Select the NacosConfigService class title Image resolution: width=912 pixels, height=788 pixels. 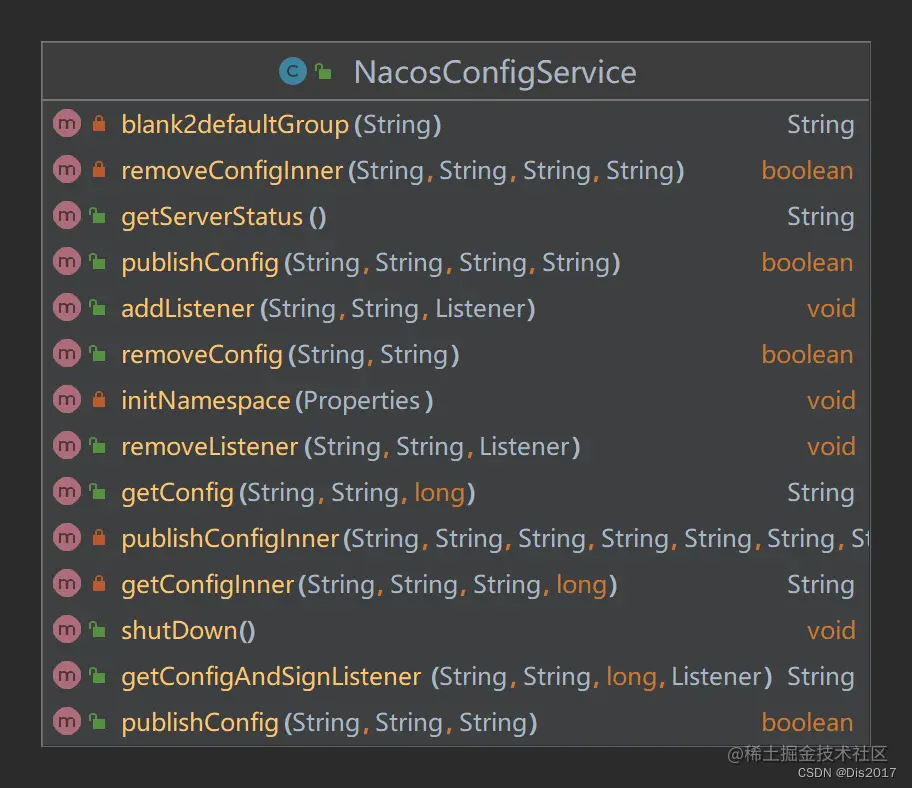click(495, 72)
